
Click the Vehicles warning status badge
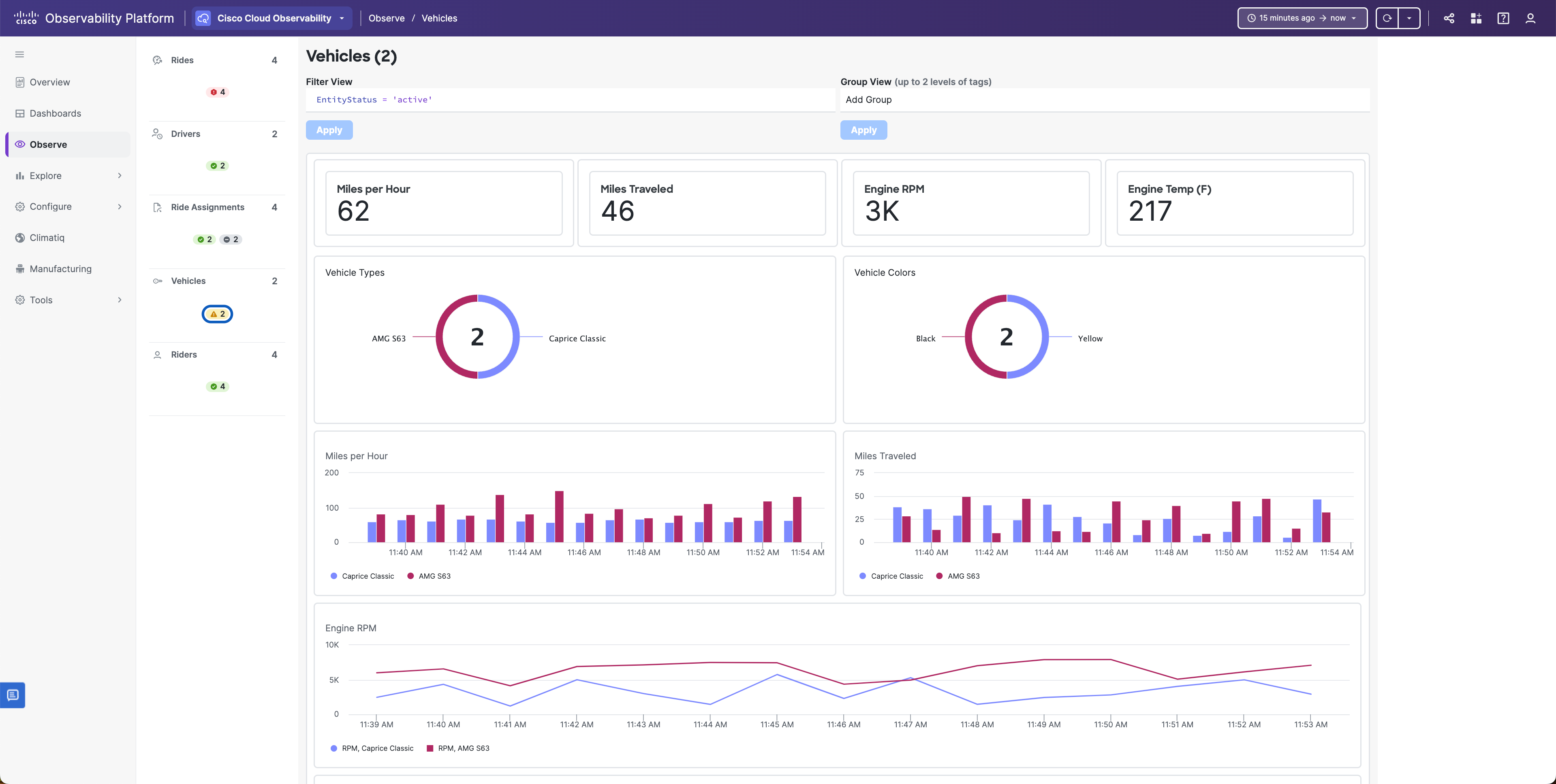click(218, 314)
